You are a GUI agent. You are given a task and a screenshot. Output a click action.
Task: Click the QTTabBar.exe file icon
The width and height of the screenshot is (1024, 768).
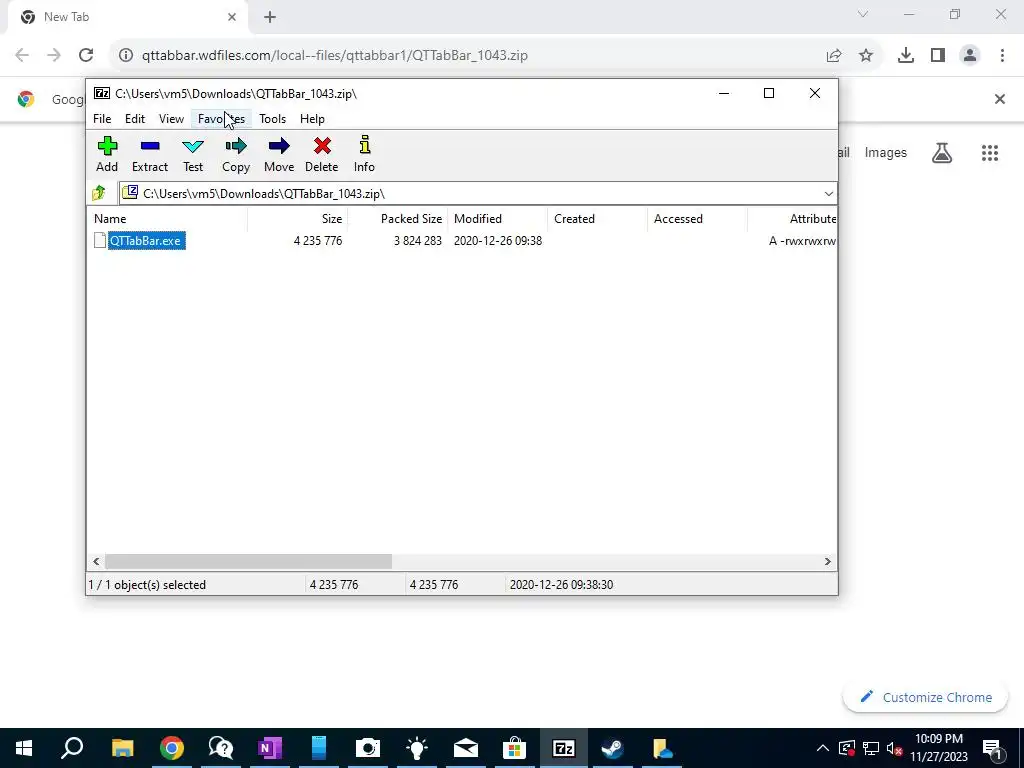[100, 240]
